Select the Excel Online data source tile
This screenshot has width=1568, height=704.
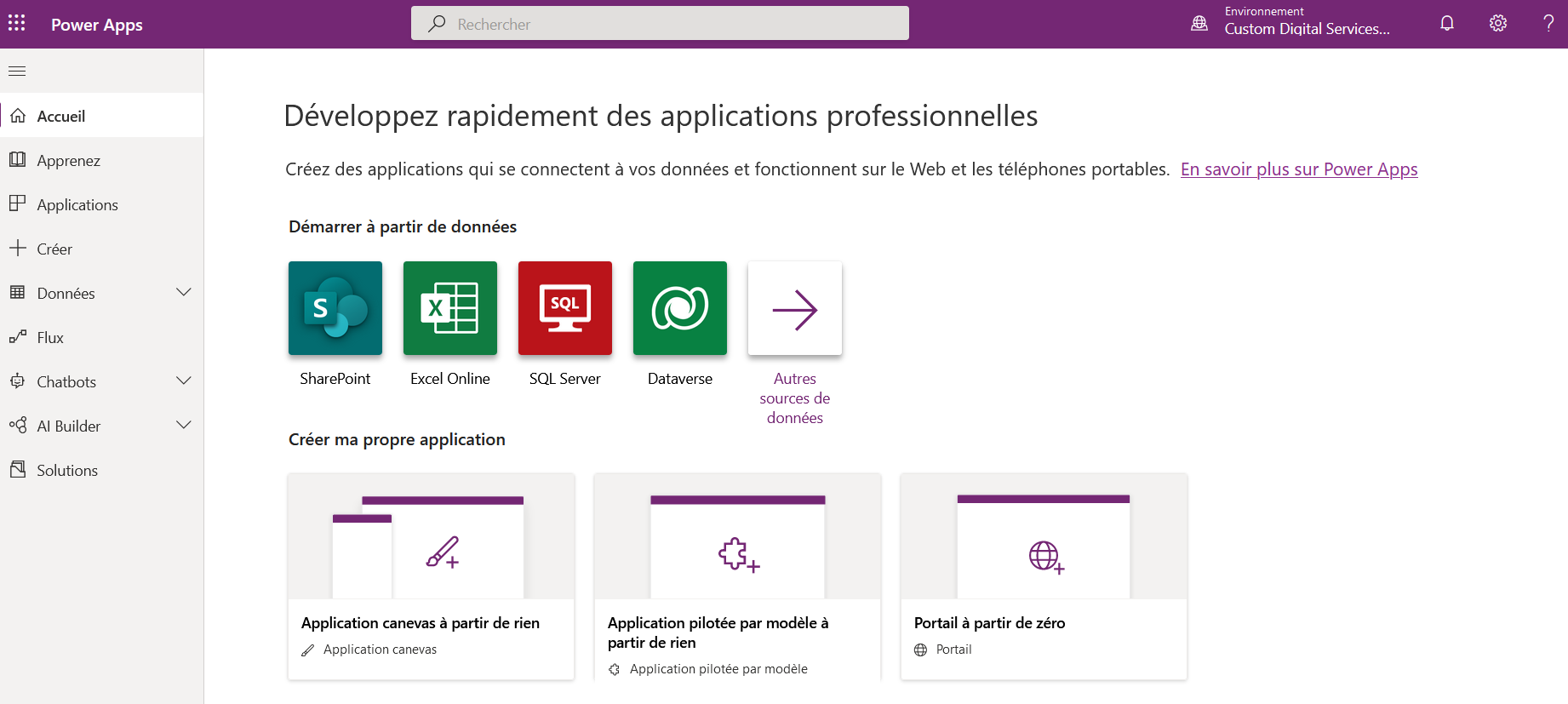(x=450, y=308)
